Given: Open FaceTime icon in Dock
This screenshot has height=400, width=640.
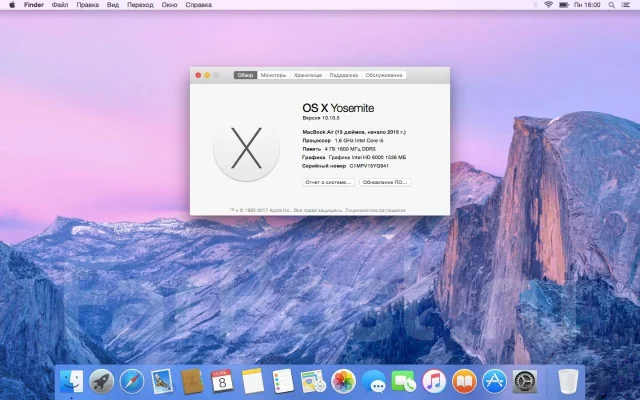Looking at the screenshot, I should pyautogui.click(x=404, y=381).
